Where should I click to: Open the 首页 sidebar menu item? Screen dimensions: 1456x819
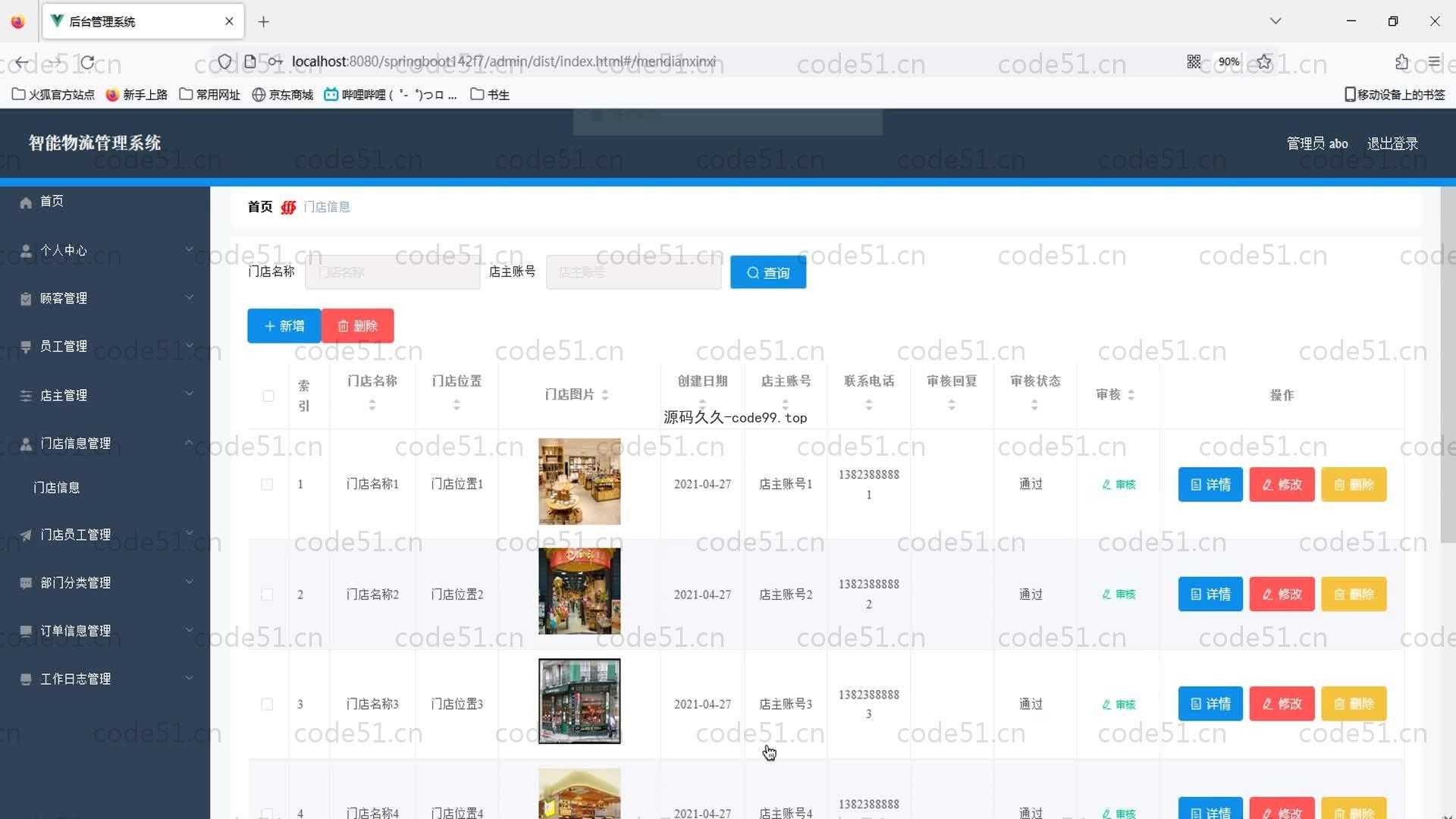[105, 202]
